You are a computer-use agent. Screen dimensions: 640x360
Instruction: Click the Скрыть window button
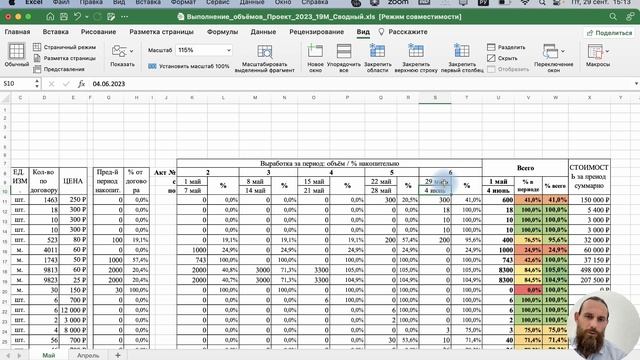pyautogui.click(x=502, y=58)
